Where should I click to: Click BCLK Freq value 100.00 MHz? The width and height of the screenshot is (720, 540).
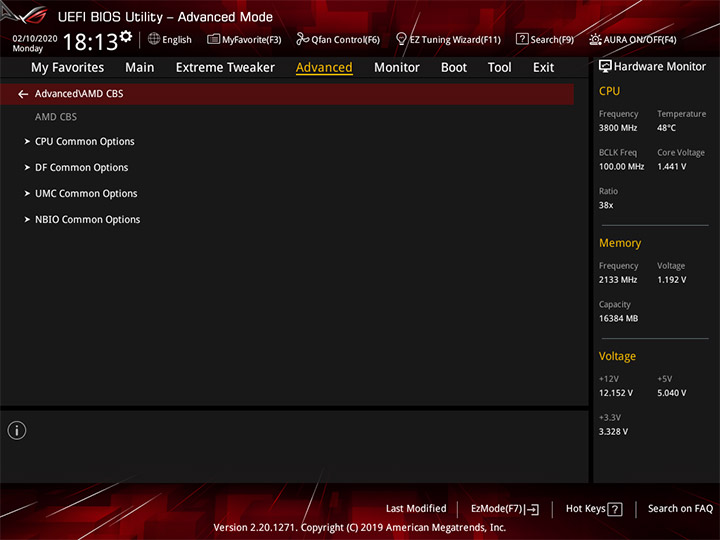tap(621, 167)
